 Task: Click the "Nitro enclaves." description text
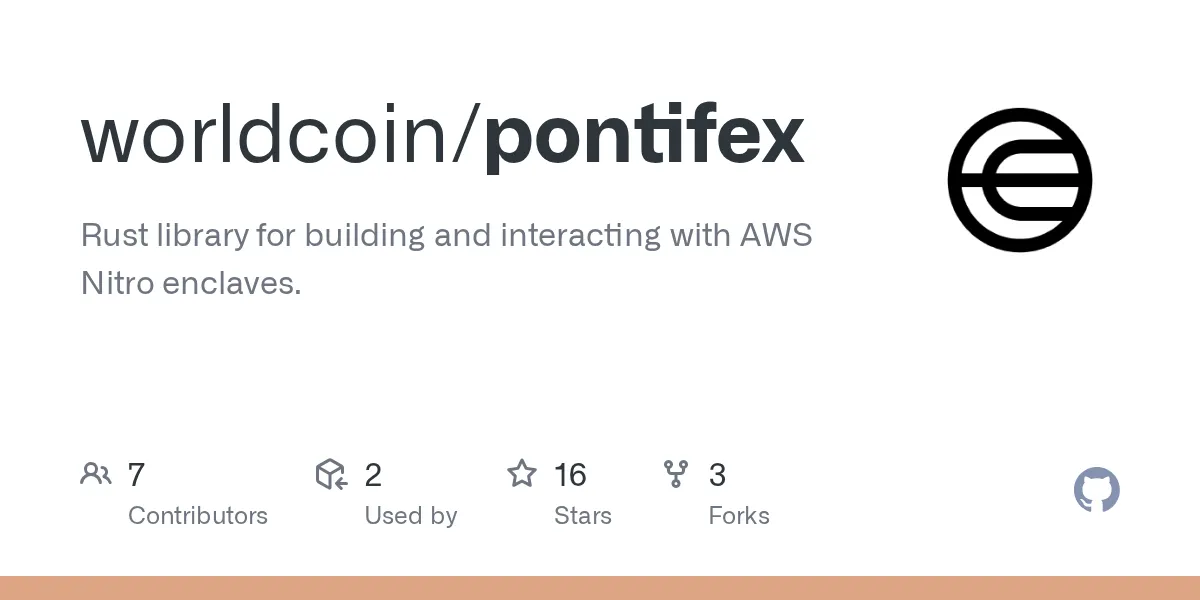[x=190, y=284]
